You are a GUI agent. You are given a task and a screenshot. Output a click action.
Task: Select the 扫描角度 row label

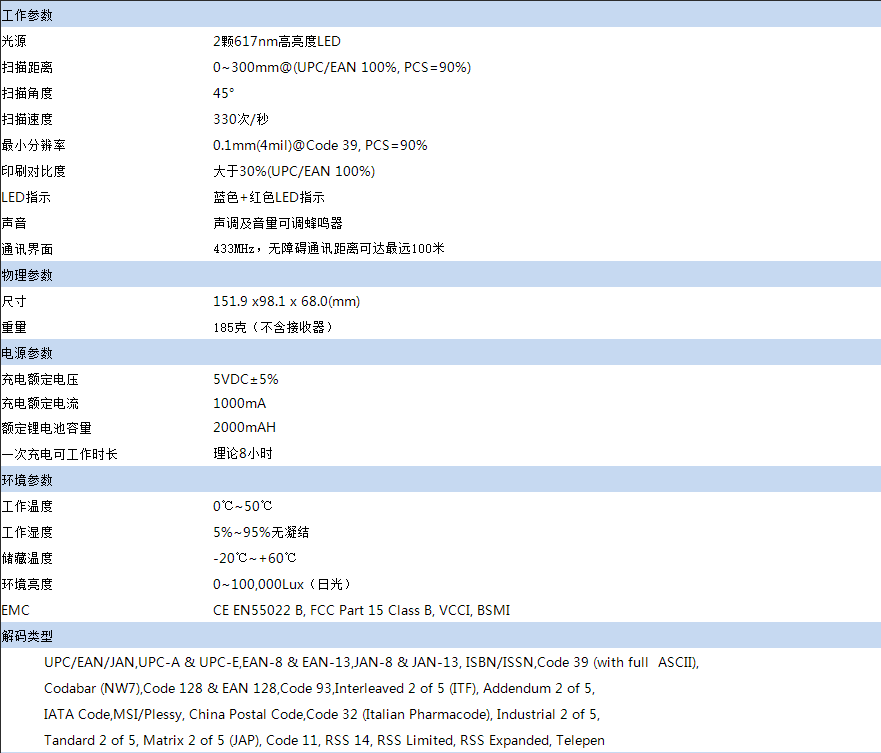(27, 92)
